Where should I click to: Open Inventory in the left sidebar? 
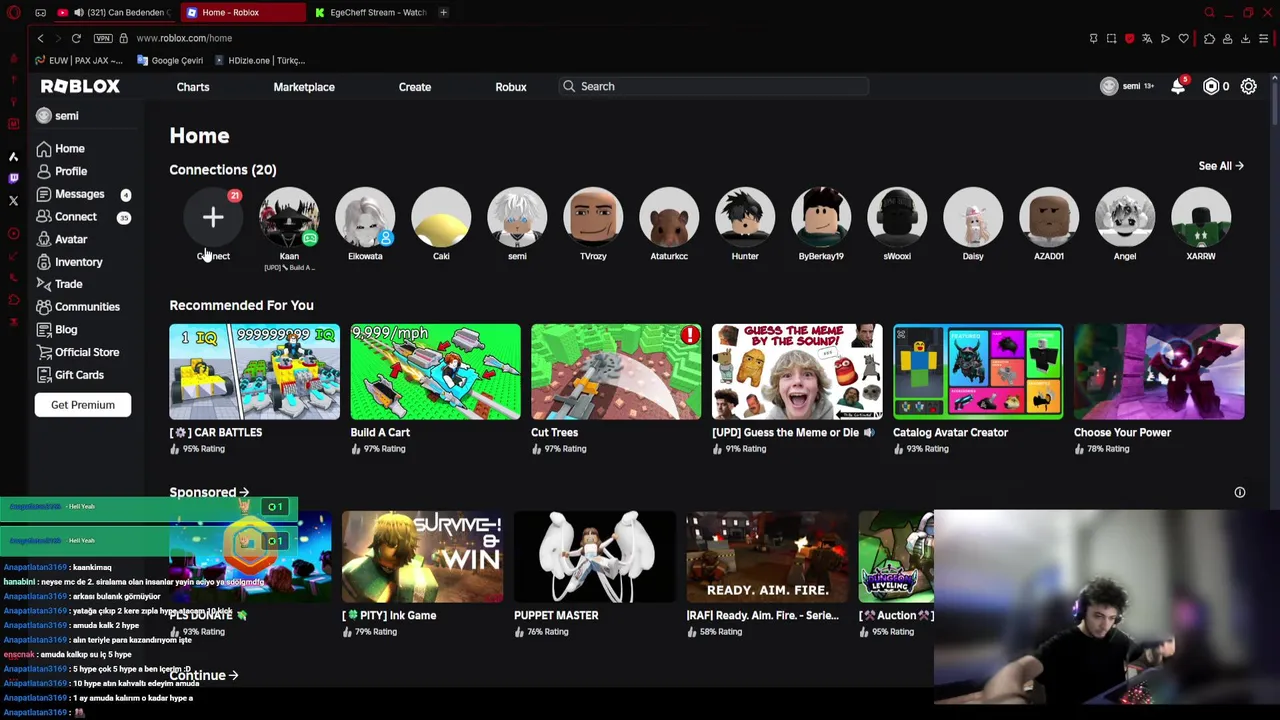[78, 262]
